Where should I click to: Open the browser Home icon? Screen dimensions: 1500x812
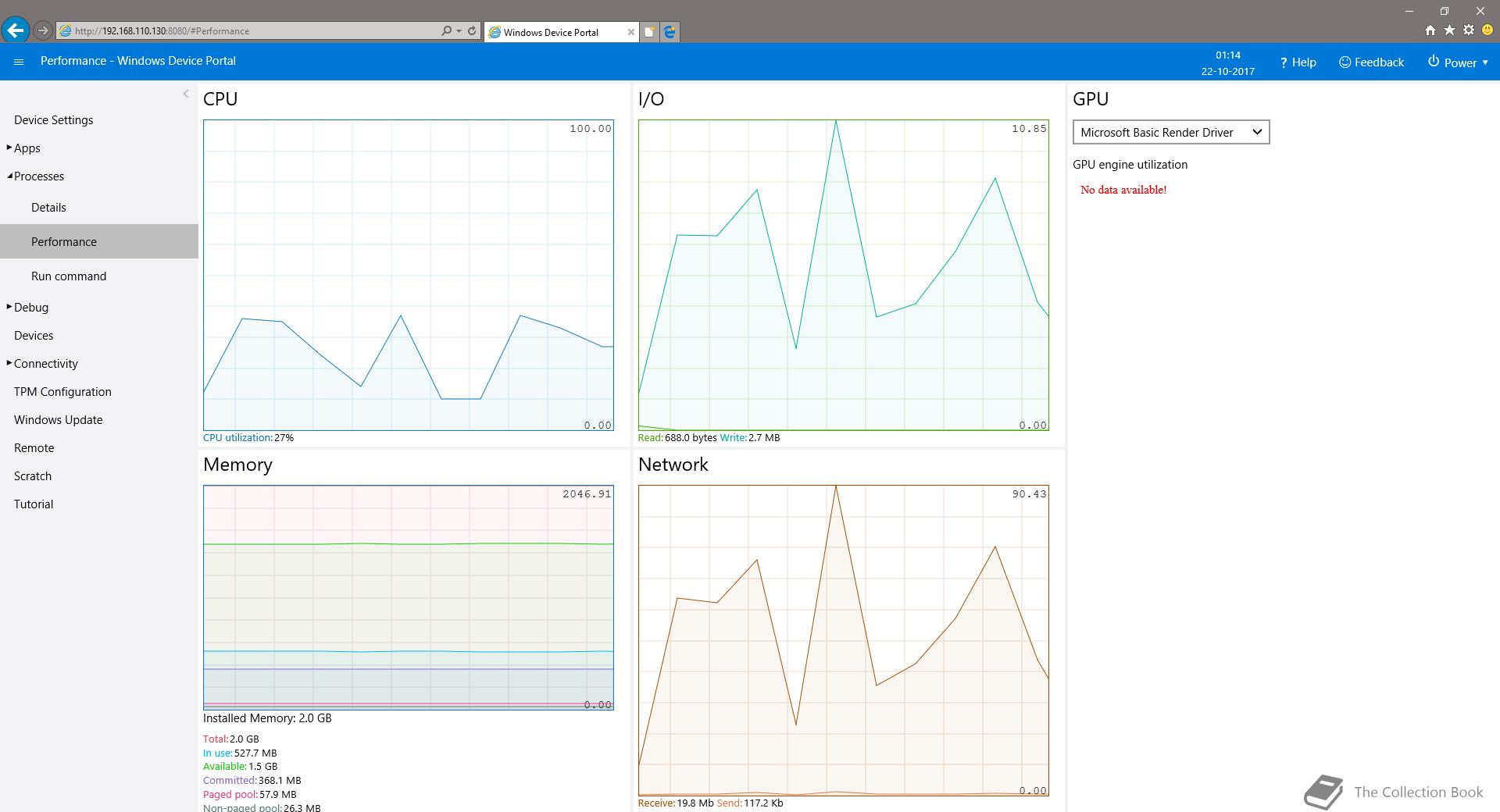[x=1430, y=30]
